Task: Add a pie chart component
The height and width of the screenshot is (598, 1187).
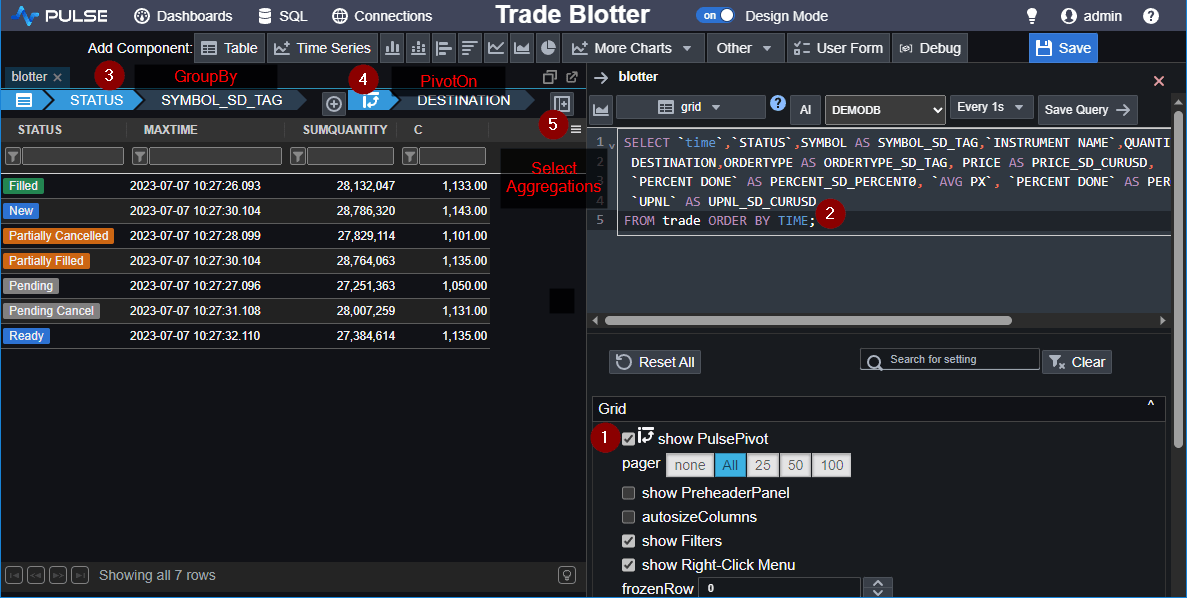Action: pyautogui.click(x=547, y=48)
